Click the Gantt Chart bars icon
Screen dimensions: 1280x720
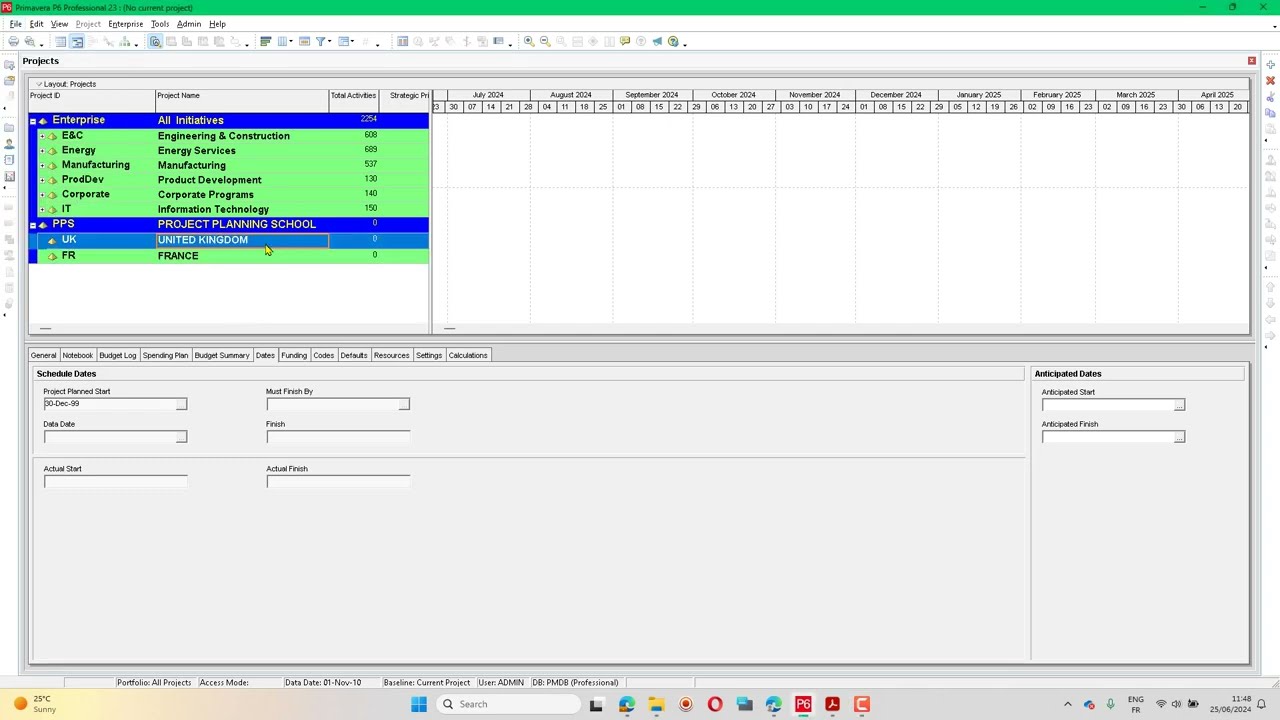(266, 41)
